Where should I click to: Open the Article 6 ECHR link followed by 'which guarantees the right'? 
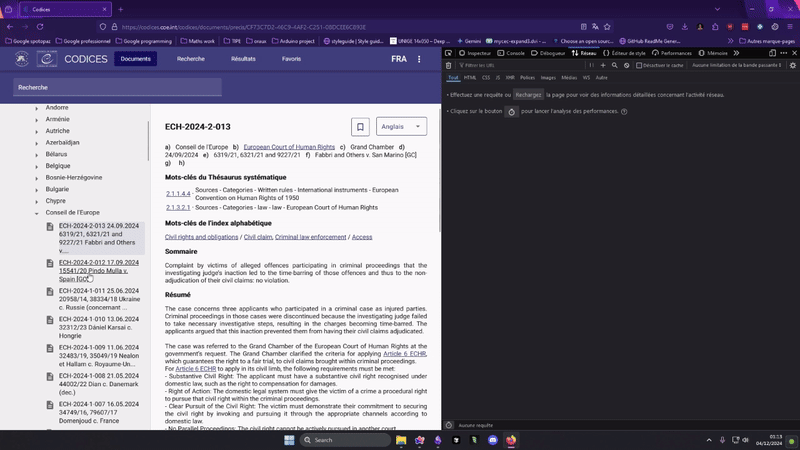(405, 354)
